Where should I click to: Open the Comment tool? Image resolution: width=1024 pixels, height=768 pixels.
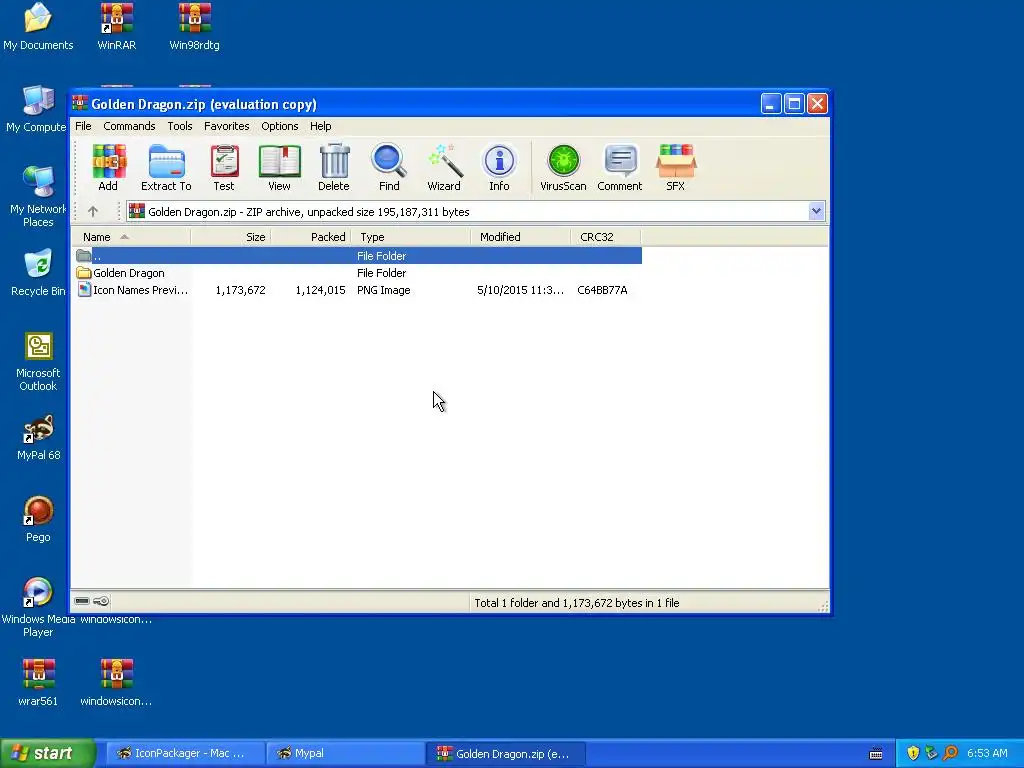pyautogui.click(x=620, y=167)
